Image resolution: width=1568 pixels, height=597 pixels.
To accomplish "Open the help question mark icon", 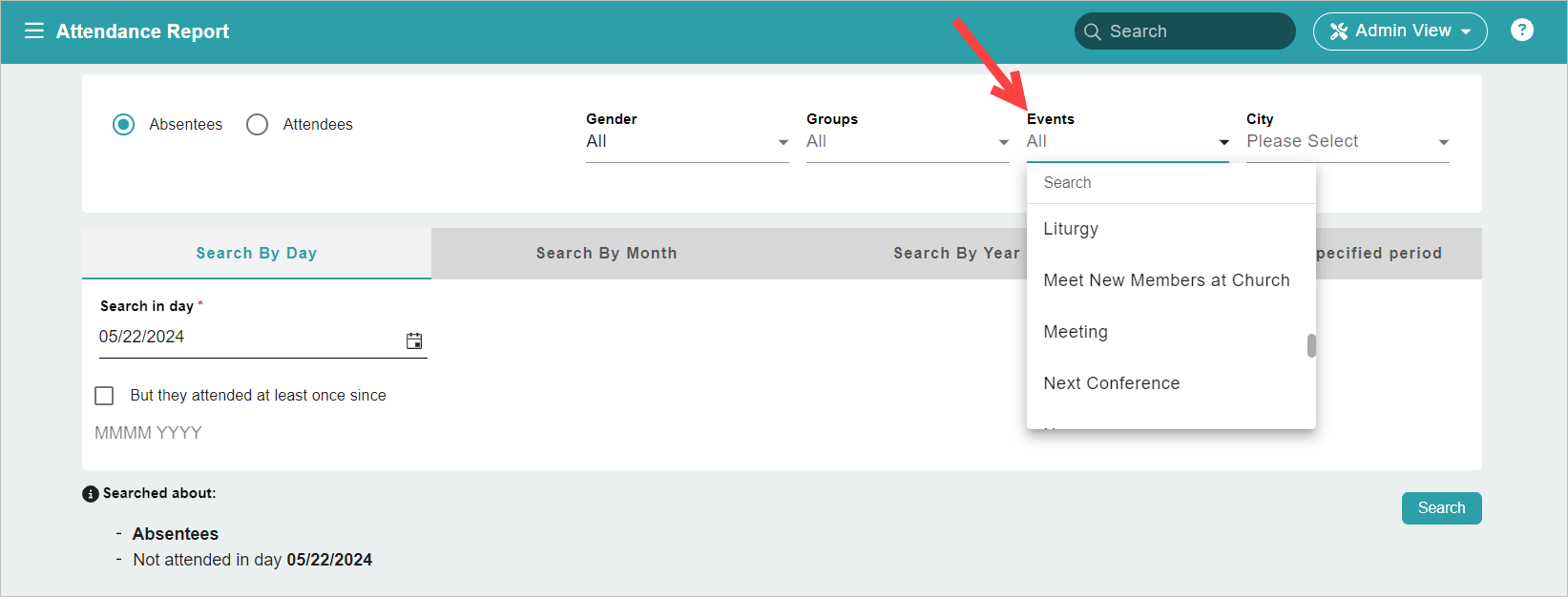I will pos(1522,31).
